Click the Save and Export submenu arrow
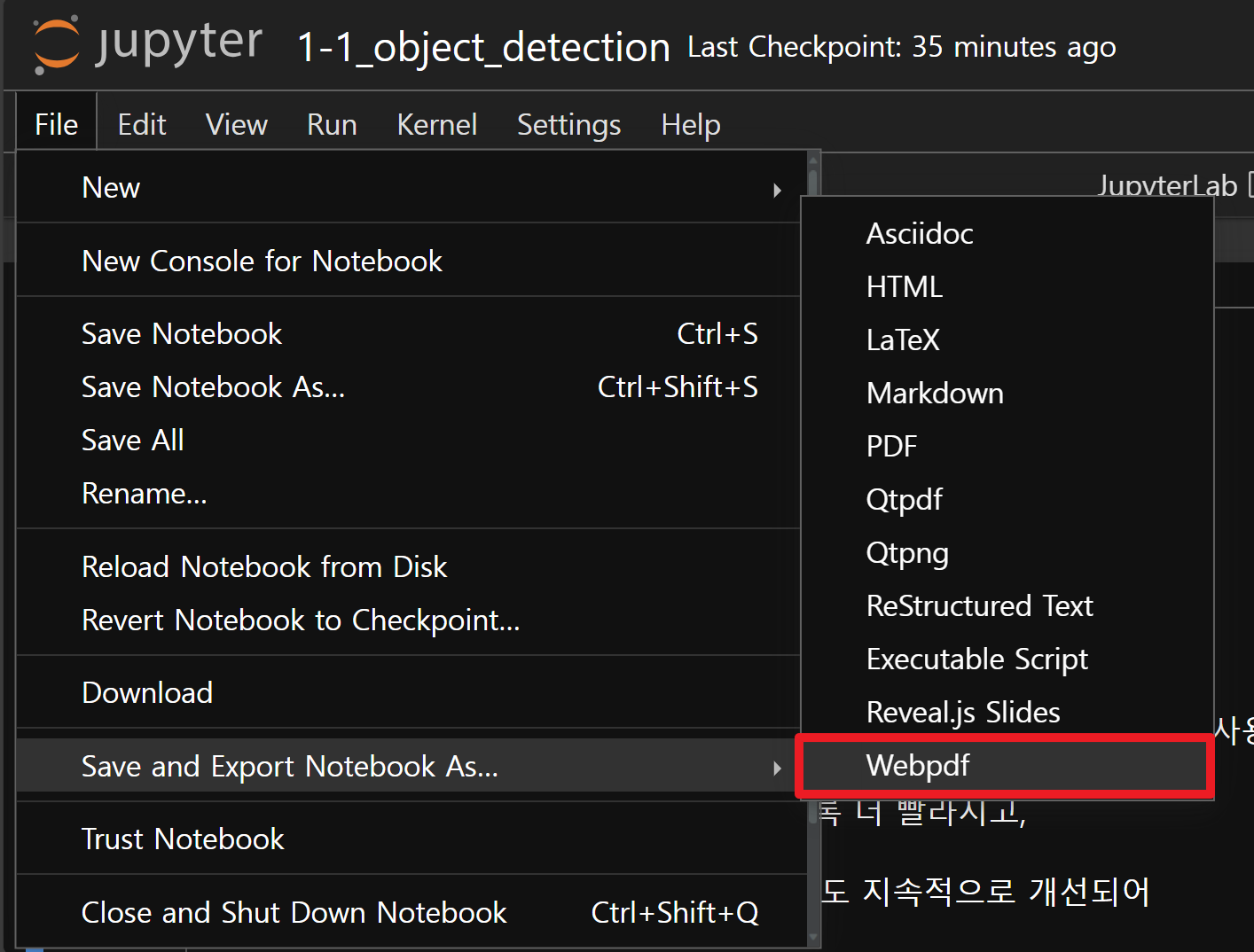The height and width of the screenshot is (952, 1254). 777,768
